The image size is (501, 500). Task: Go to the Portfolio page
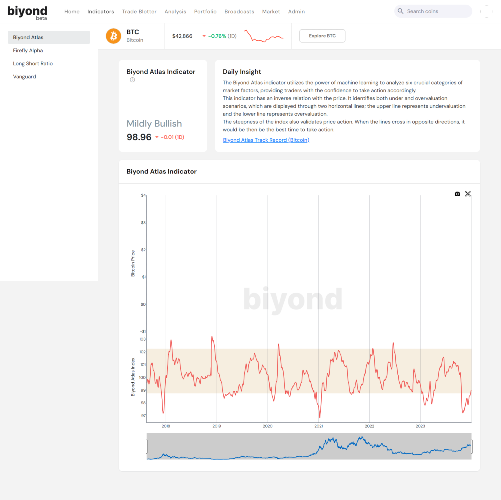click(205, 12)
